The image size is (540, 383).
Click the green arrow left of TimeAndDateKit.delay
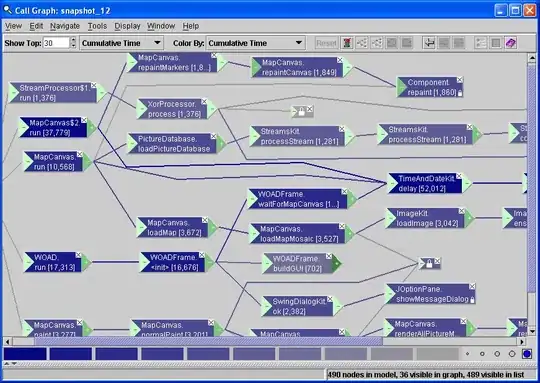(393, 184)
